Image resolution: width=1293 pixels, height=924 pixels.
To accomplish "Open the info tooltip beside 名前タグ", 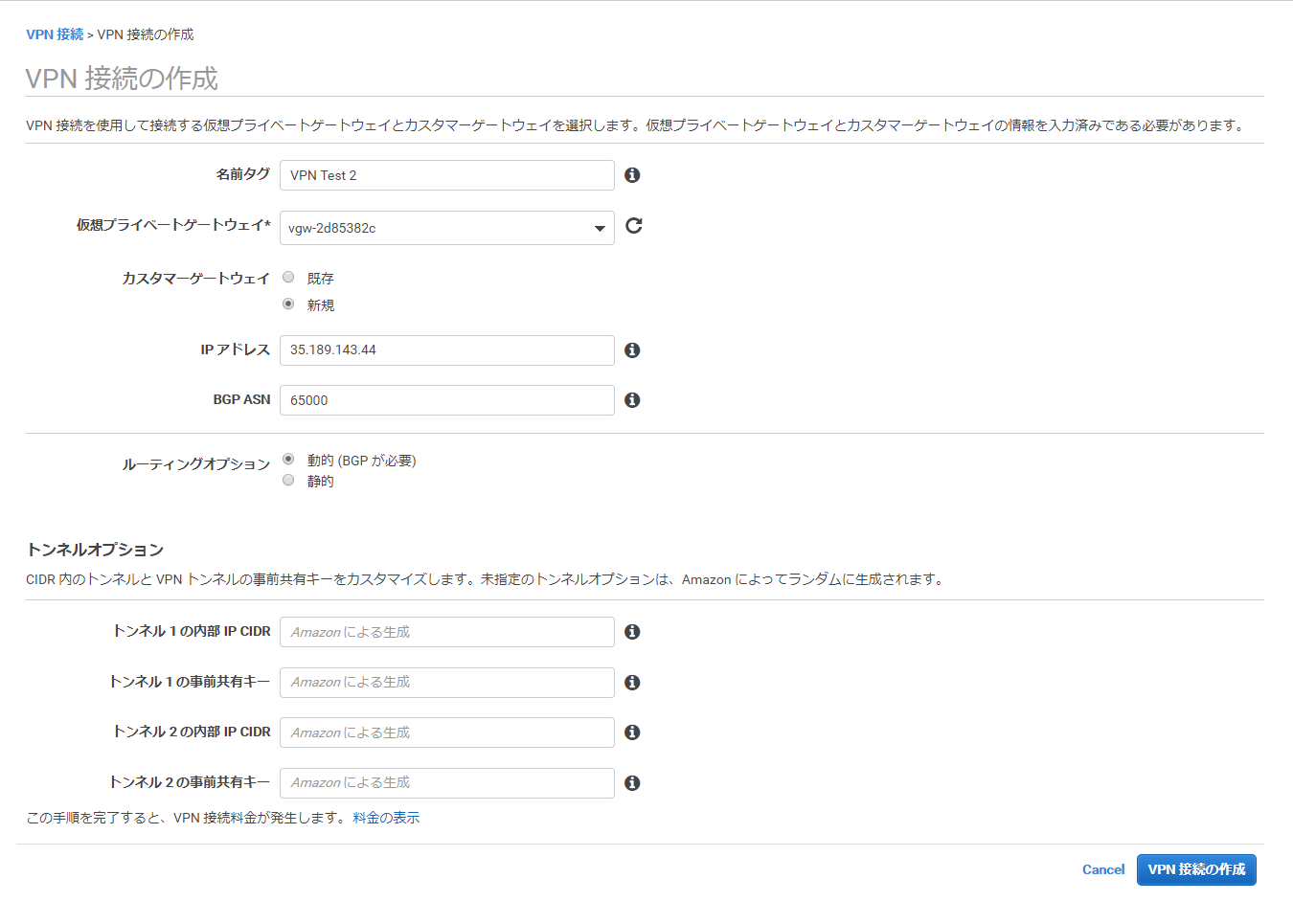I will [x=631, y=175].
